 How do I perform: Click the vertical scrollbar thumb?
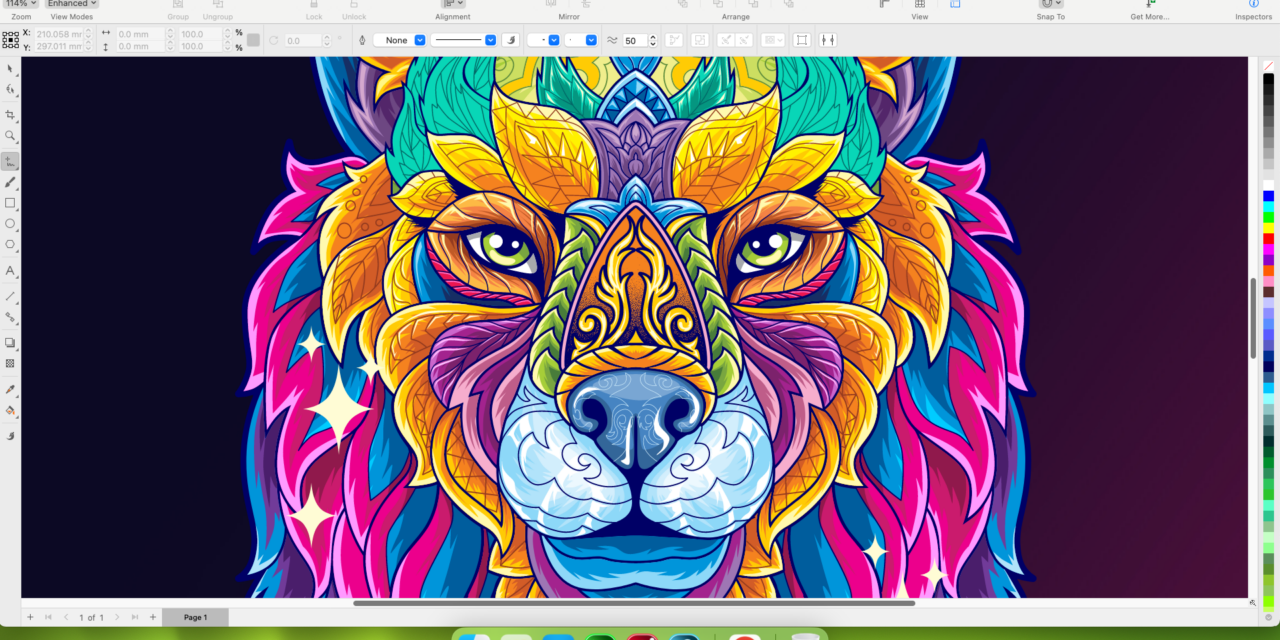point(1253,318)
